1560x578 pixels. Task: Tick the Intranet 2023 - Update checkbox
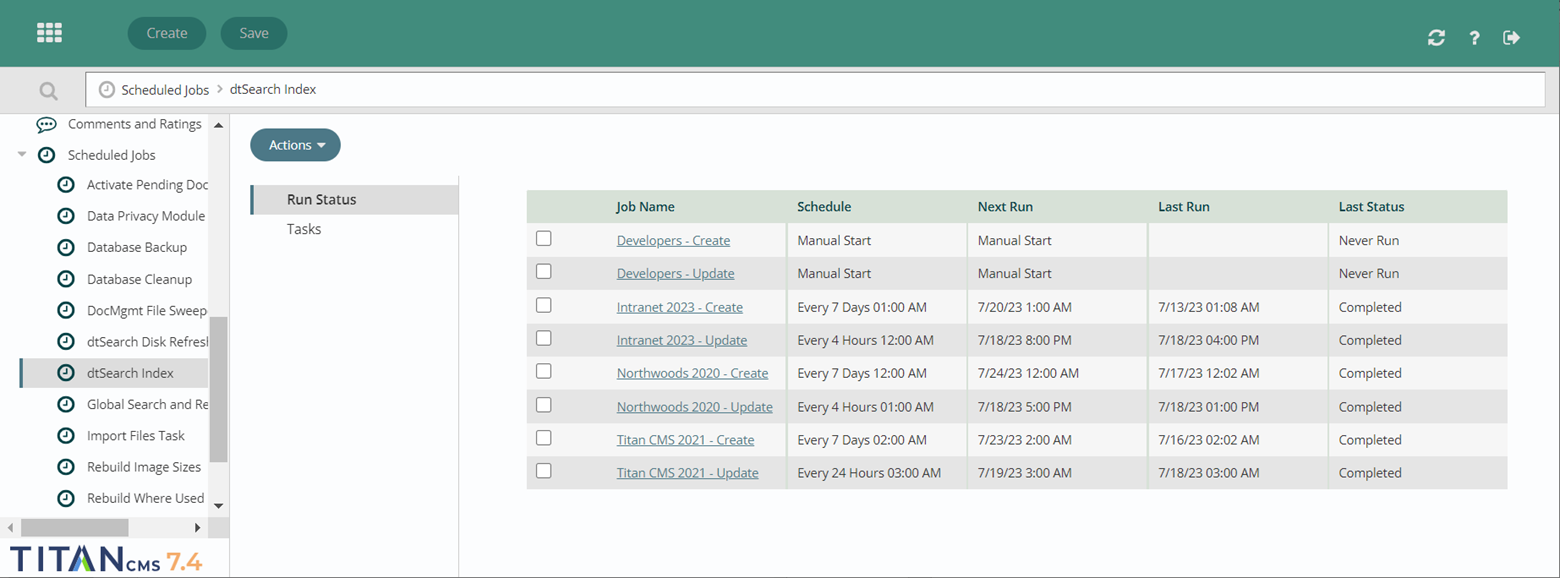click(x=544, y=338)
